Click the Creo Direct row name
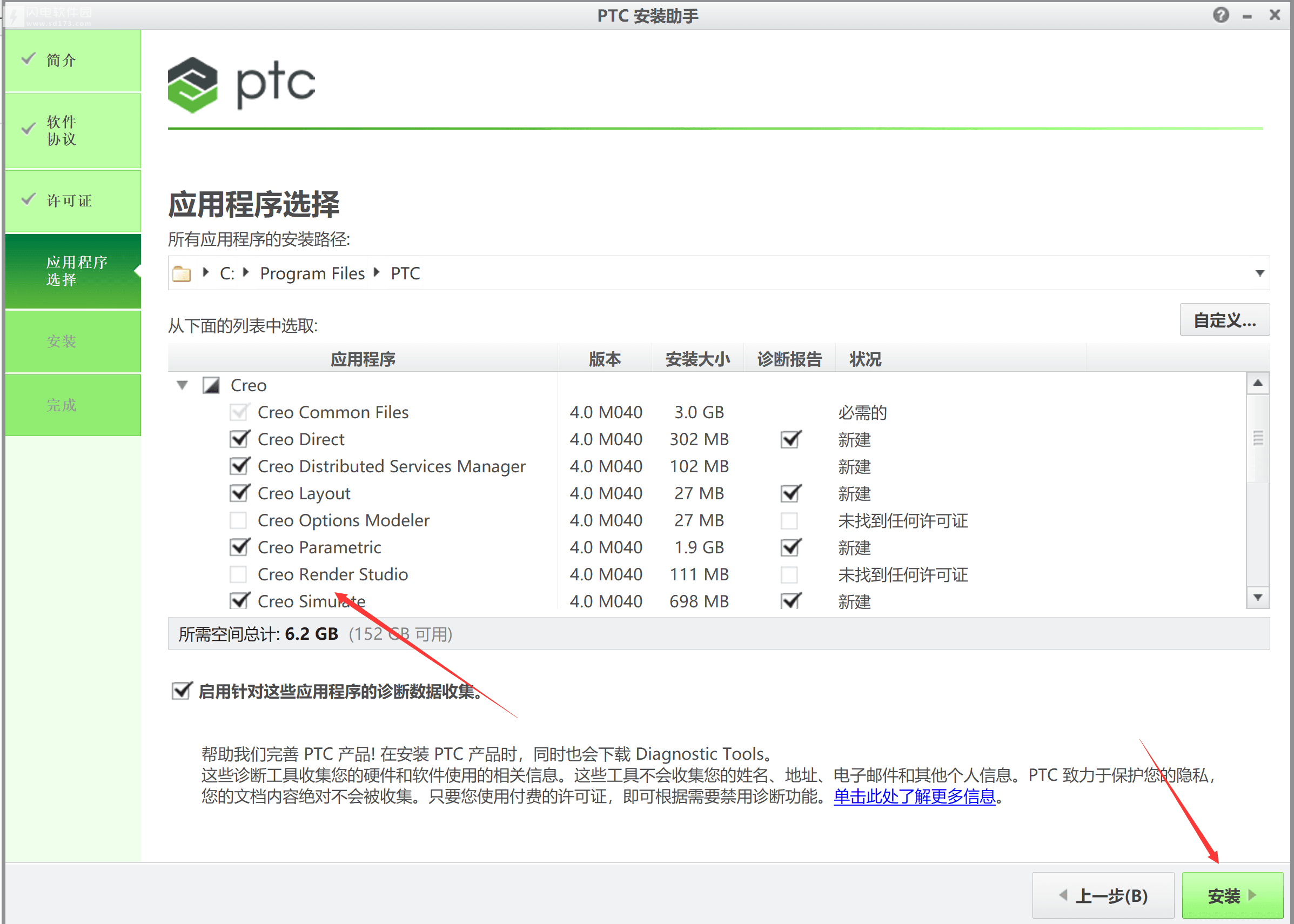This screenshot has height=924, width=1294. [301, 439]
